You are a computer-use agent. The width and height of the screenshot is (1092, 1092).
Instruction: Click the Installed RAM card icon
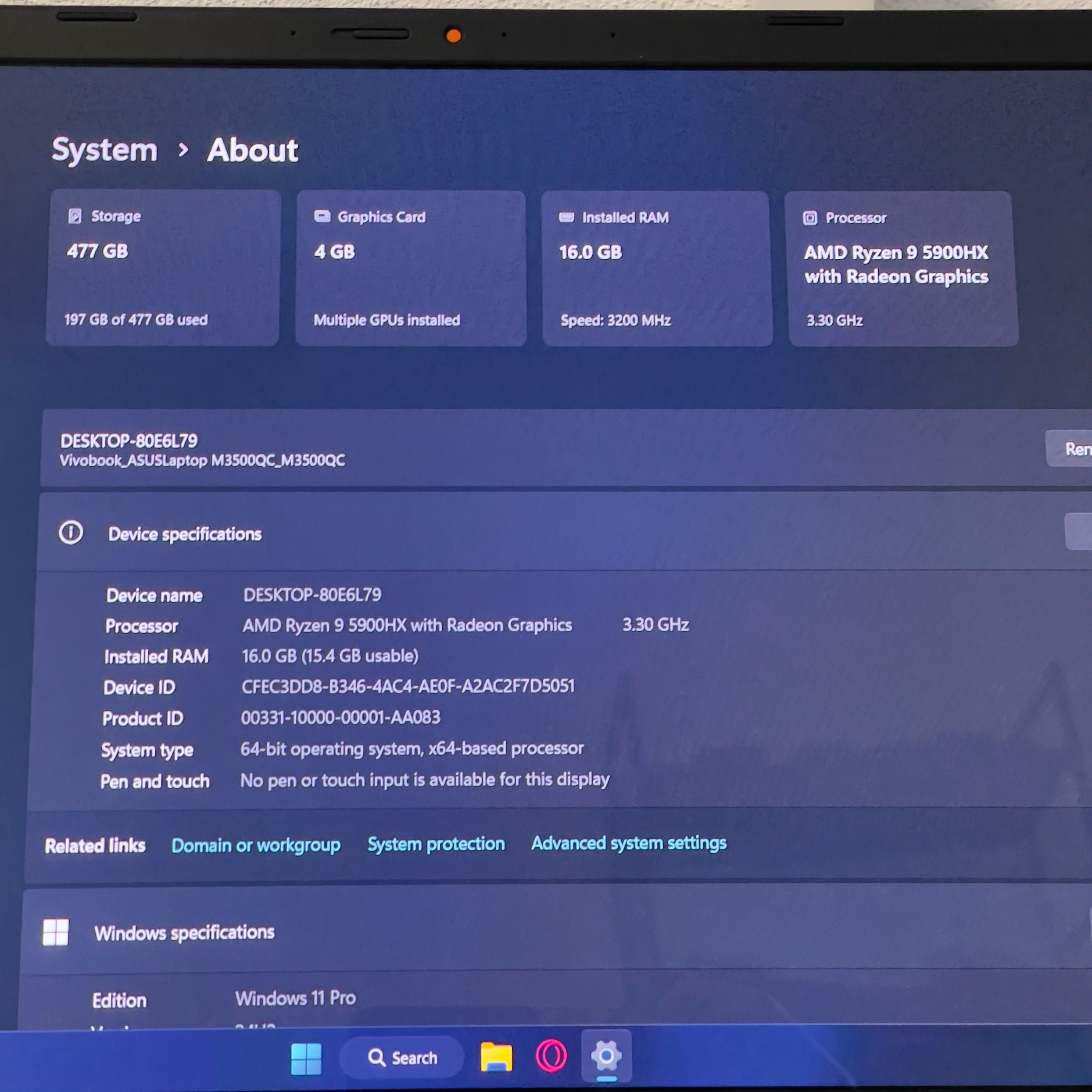point(566,218)
